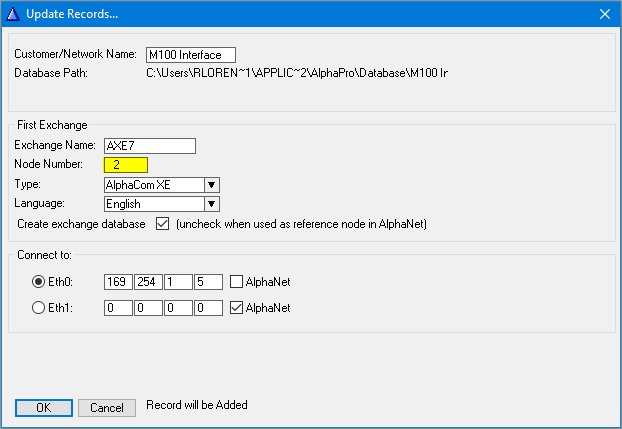The width and height of the screenshot is (622, 429).
Task: Click the OK button
Action: pos(44,408)
